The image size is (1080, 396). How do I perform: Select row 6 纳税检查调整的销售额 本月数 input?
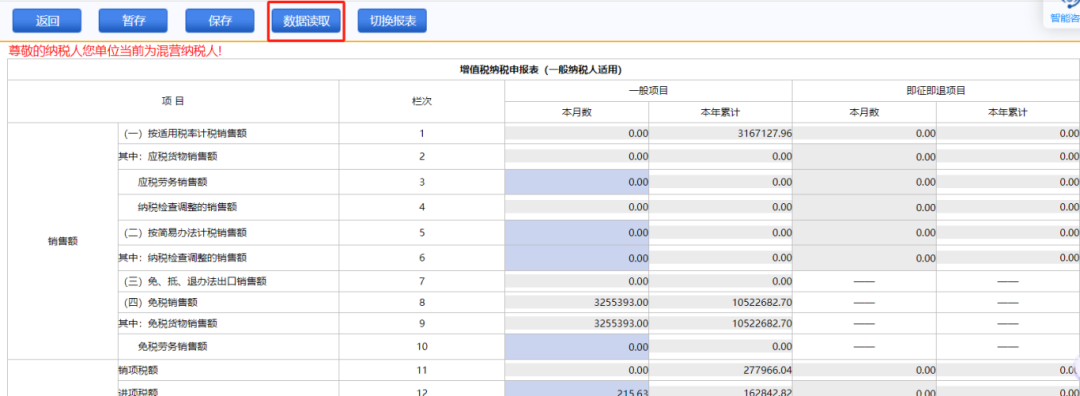(577, 258)
